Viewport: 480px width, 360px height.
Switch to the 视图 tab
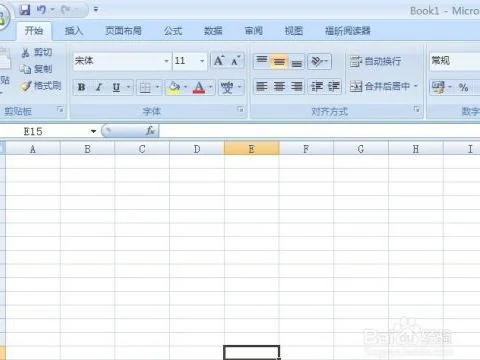294,31
